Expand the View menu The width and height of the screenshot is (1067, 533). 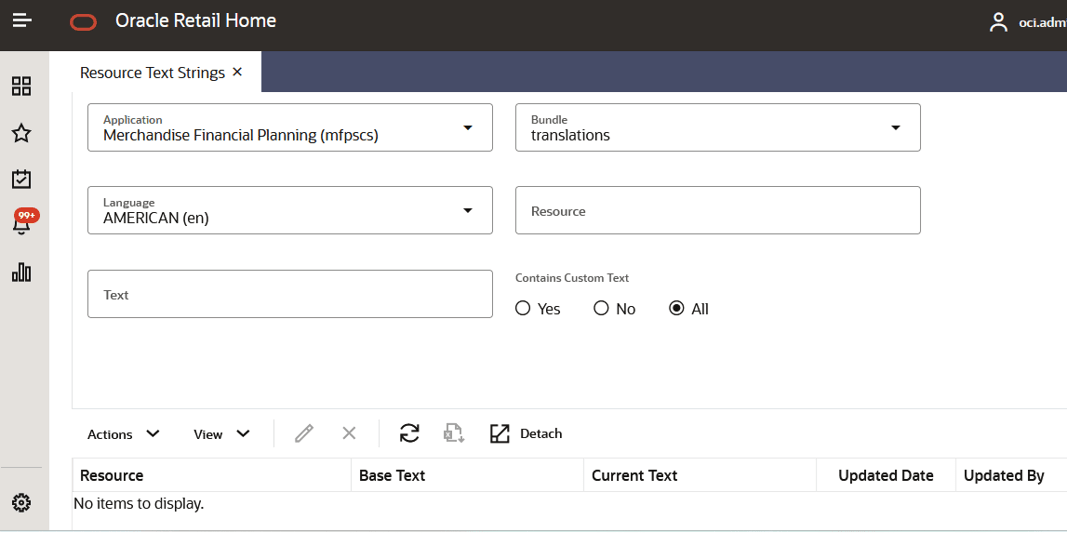click(222, 434)
